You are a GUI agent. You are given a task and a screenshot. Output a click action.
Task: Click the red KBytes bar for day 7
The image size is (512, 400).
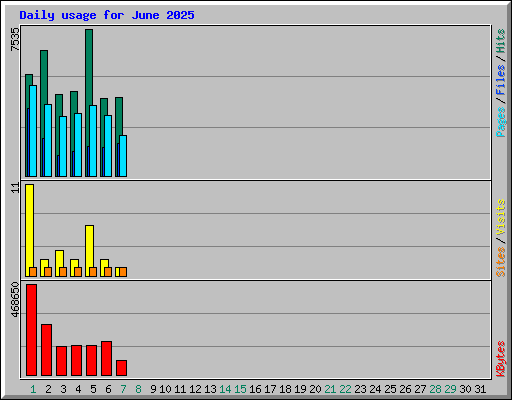[x=121, y=368]
